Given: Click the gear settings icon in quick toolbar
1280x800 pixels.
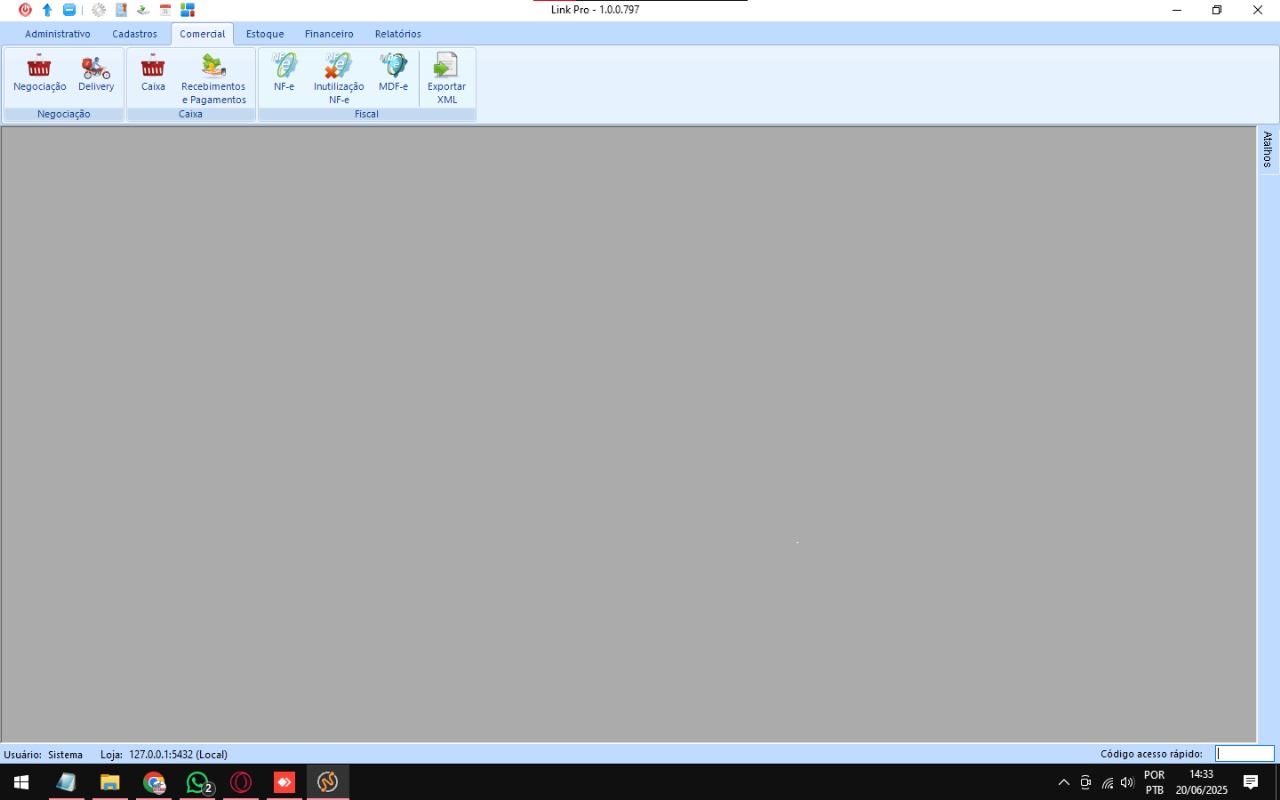Looking at the screenshot, I should click(98, 10).
